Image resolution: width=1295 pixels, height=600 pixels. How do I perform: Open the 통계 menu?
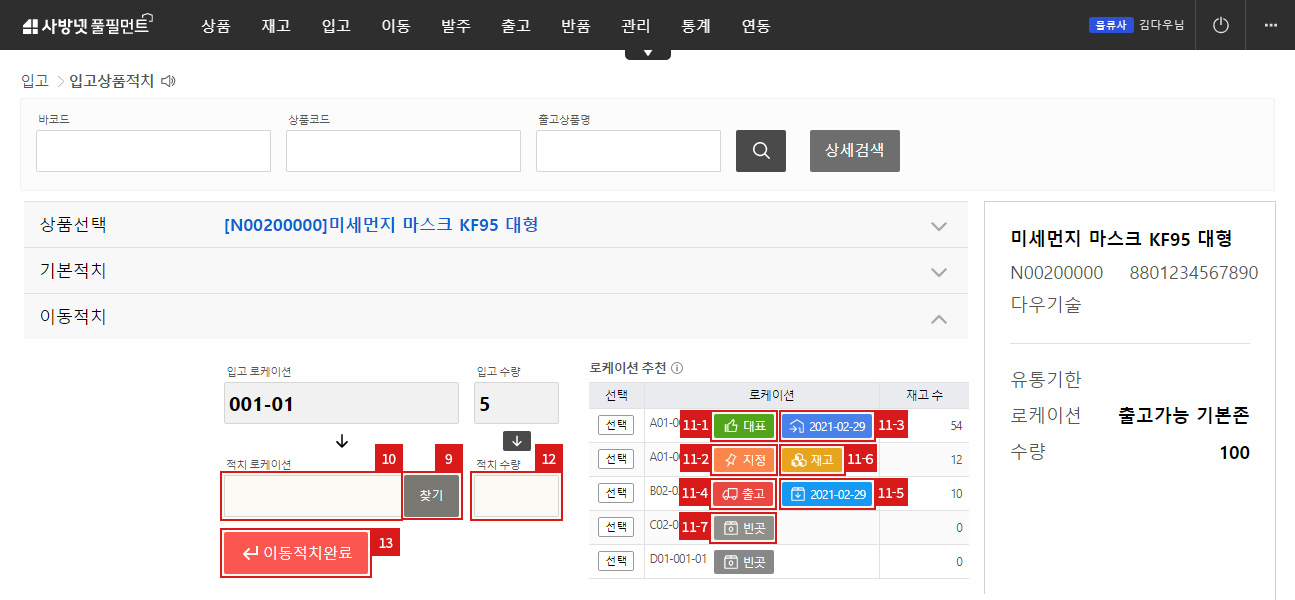click(x=695, y=26)
